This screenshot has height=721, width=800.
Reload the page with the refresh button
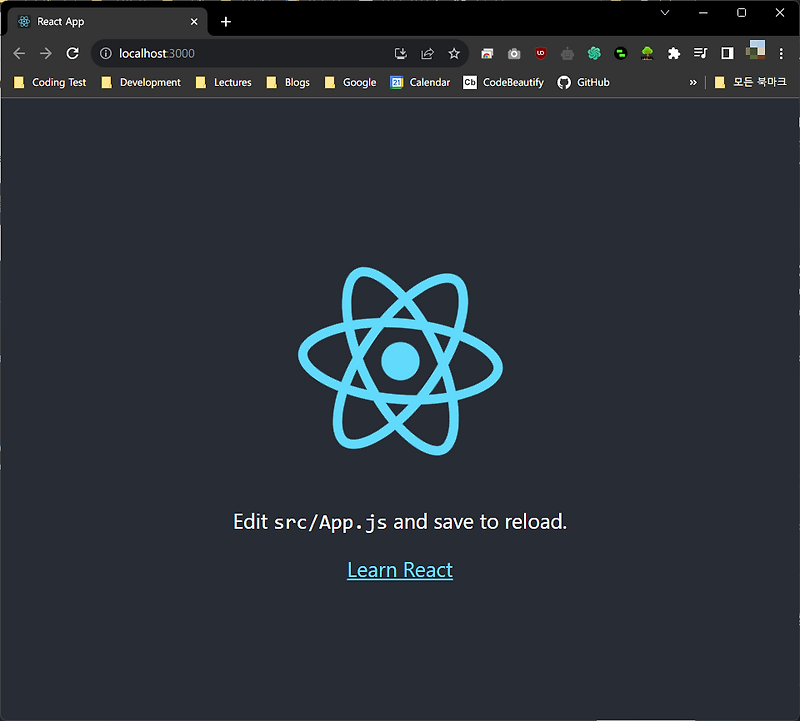click(x=72, y=53)
